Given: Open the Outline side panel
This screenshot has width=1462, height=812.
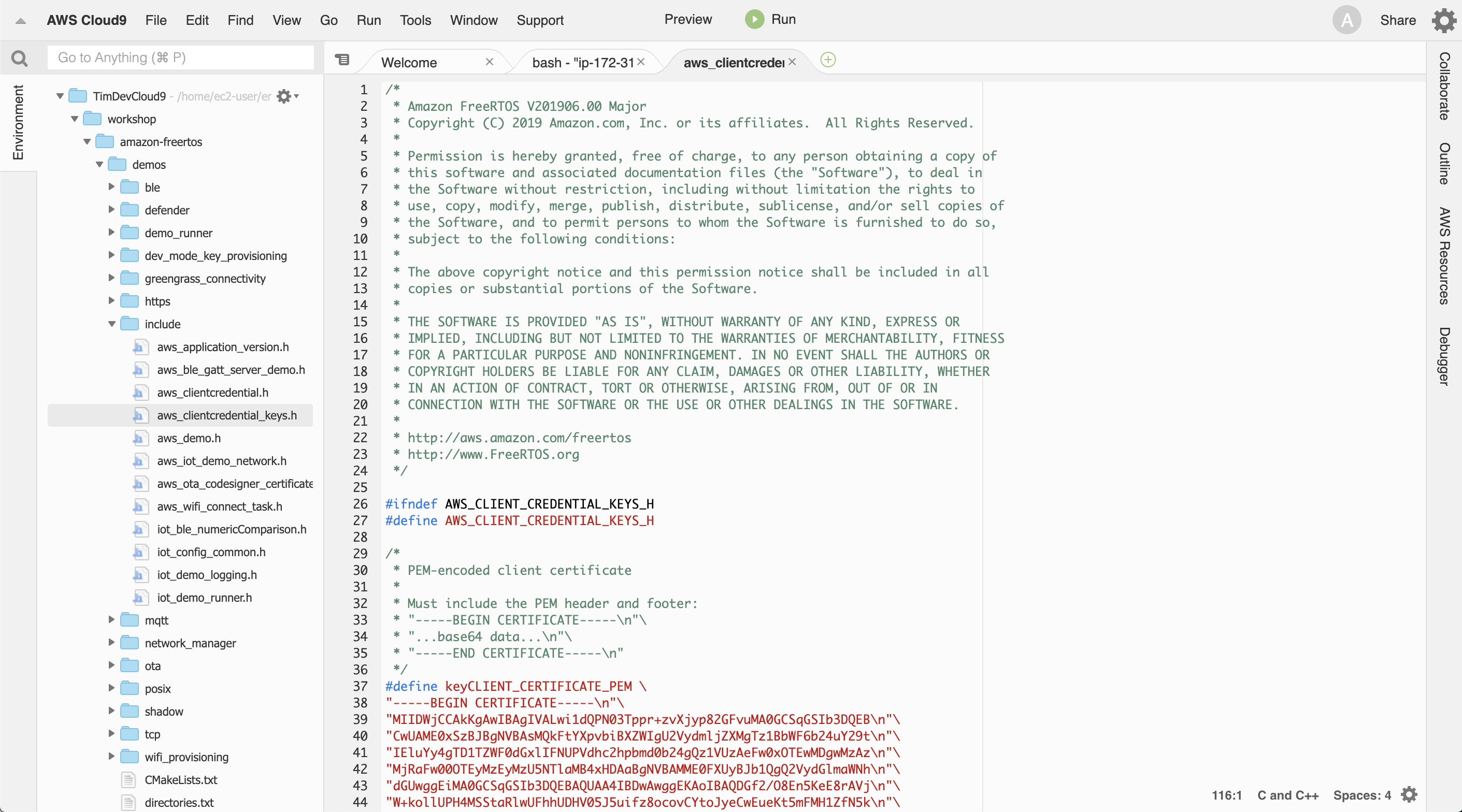Looking at the screenshot, I should (1444, 164).
